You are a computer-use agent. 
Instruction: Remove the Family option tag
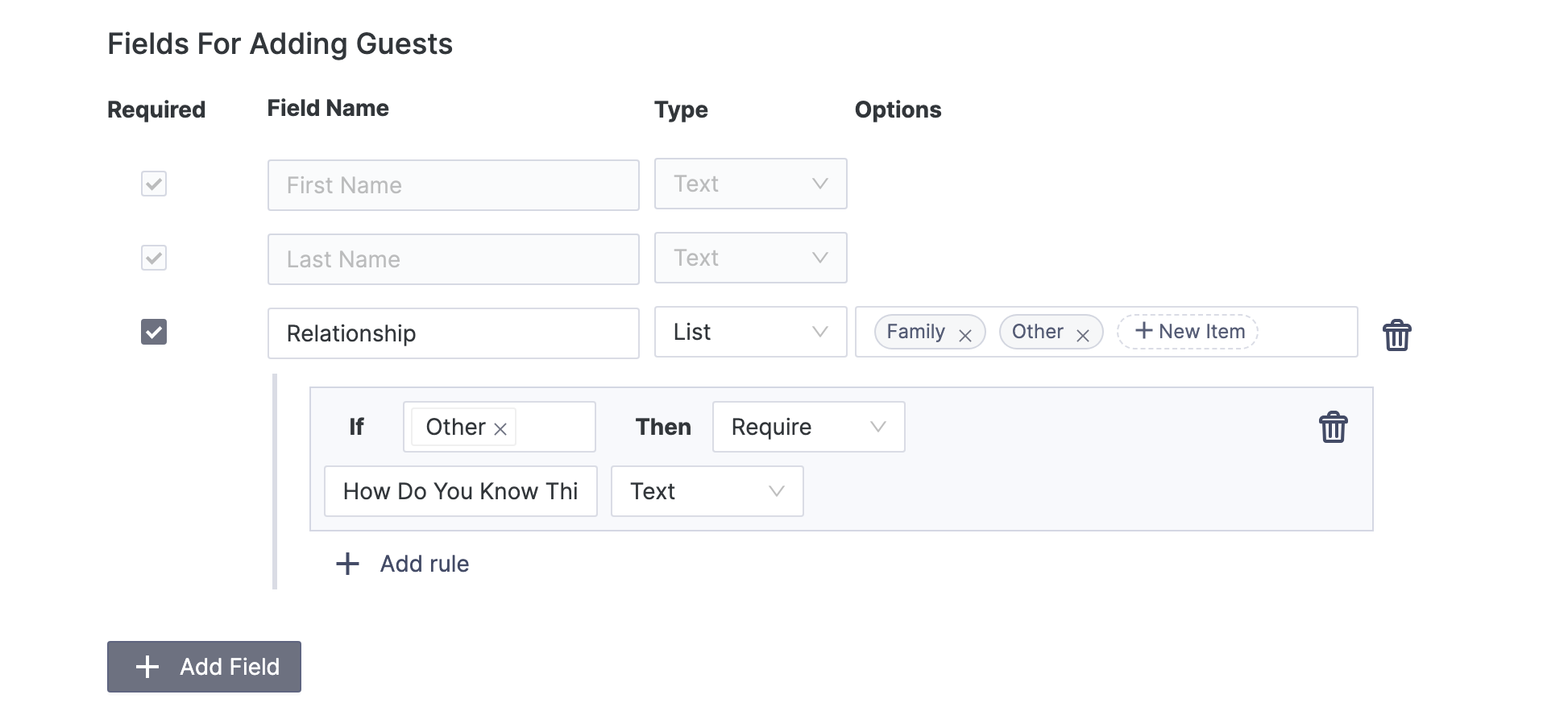[966, 334]
